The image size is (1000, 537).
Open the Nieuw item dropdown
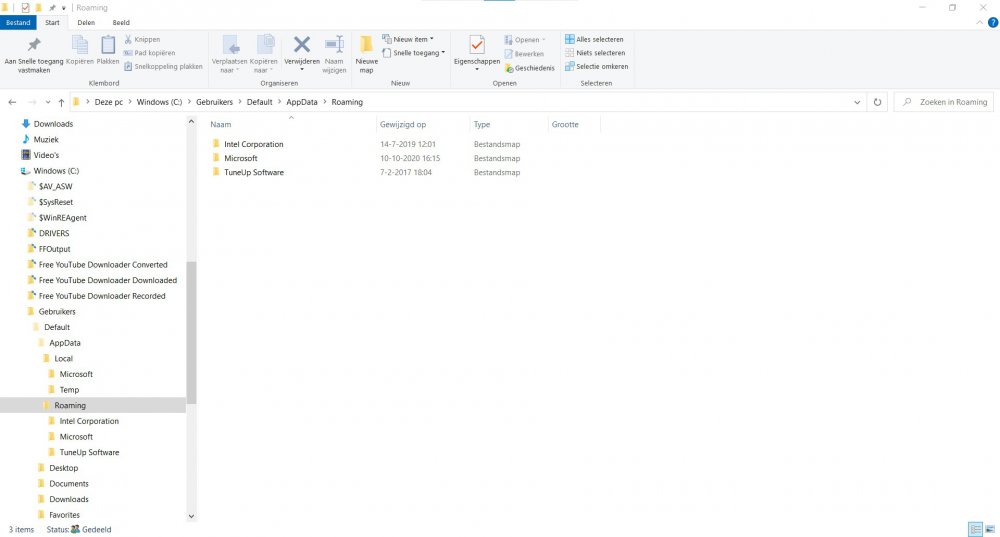[412, 40]
